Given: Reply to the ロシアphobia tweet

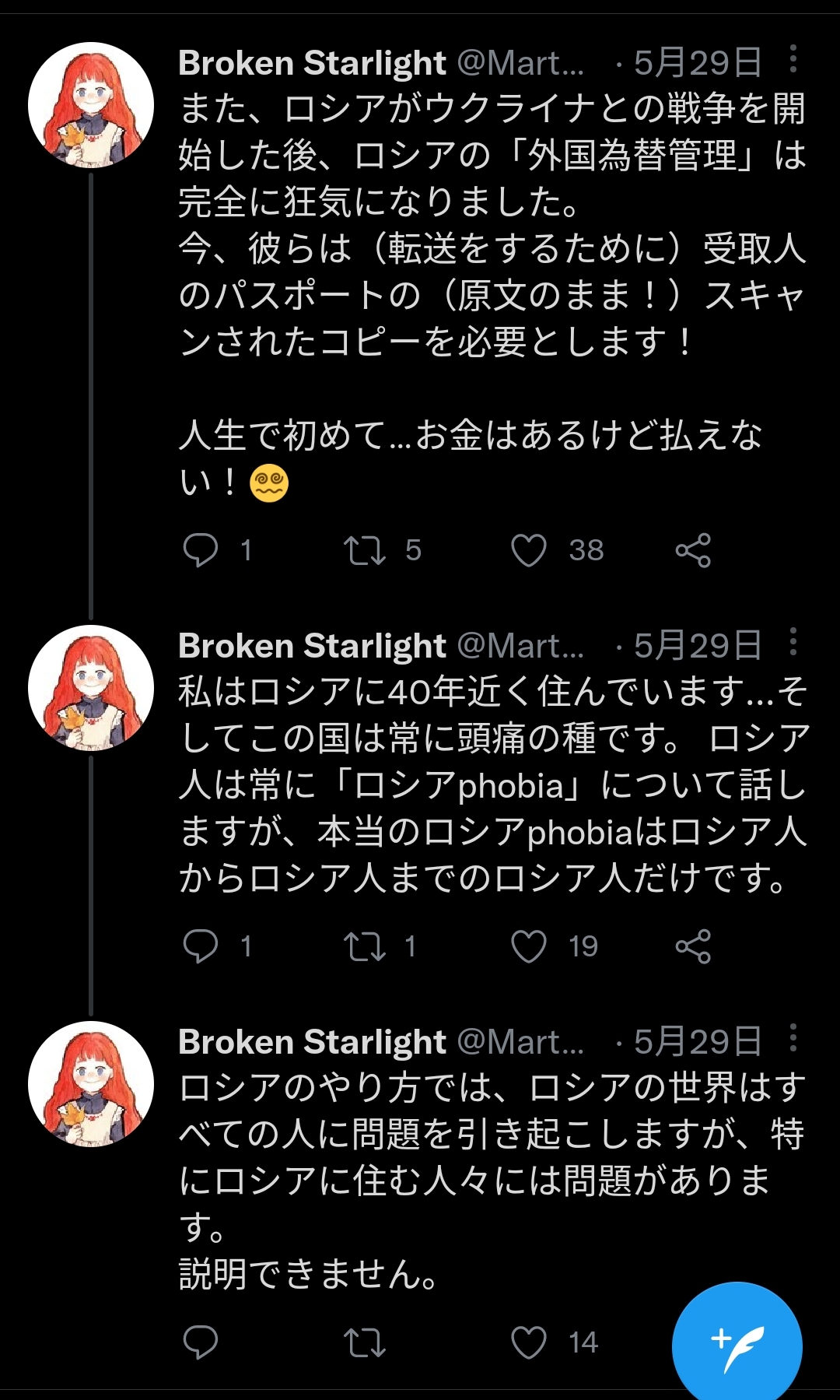Looking at the screenshot, I should click(x=201, y=946).
